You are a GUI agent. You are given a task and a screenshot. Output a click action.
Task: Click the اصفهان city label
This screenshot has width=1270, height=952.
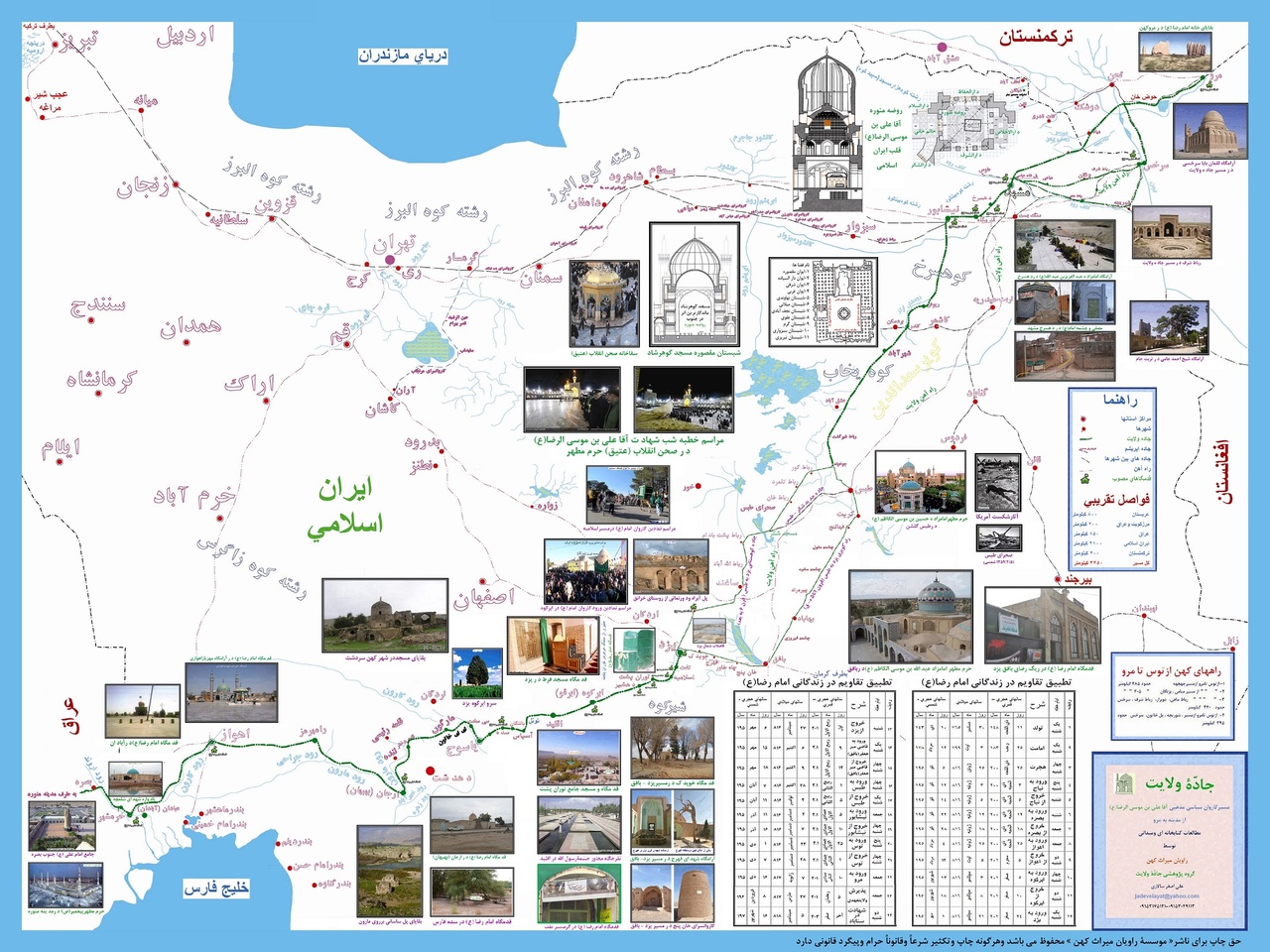pyautogui.click(x=484, y=598)
